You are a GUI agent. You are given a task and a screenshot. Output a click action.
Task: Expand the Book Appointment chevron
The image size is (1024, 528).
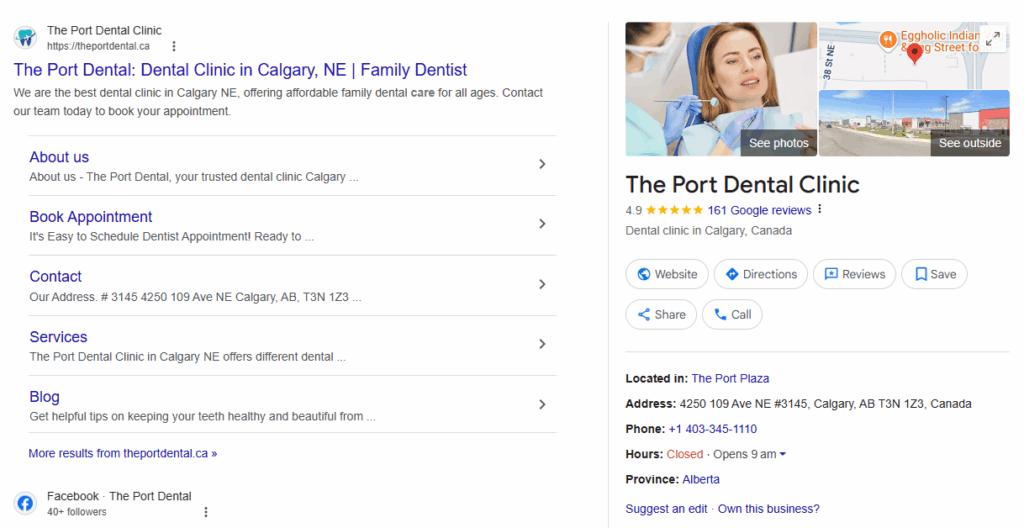(x=542, y=224)
